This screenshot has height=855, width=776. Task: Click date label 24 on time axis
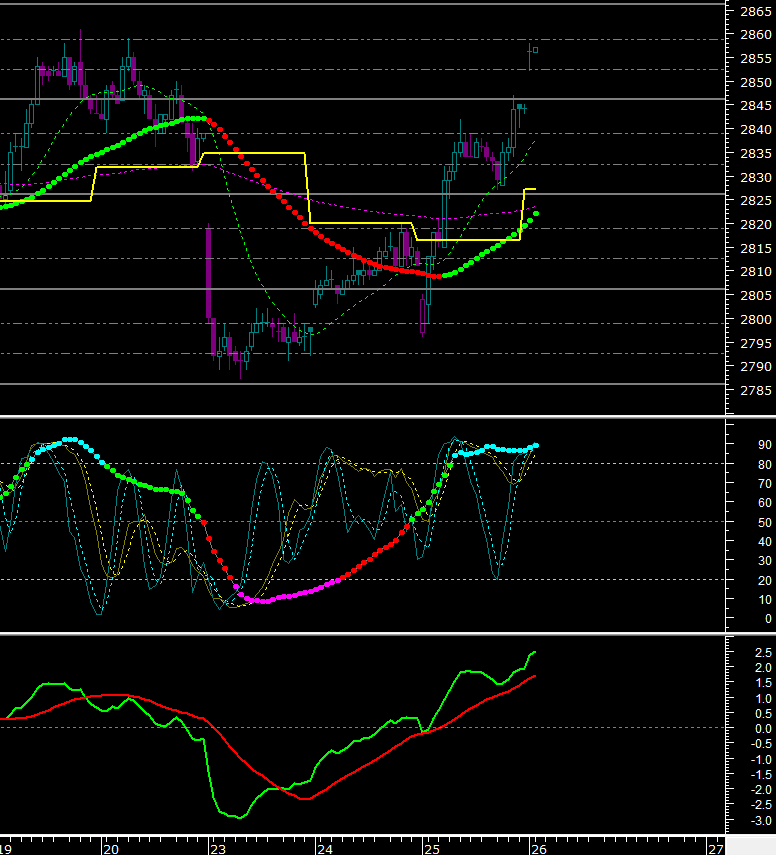click(x=325, y=849)
